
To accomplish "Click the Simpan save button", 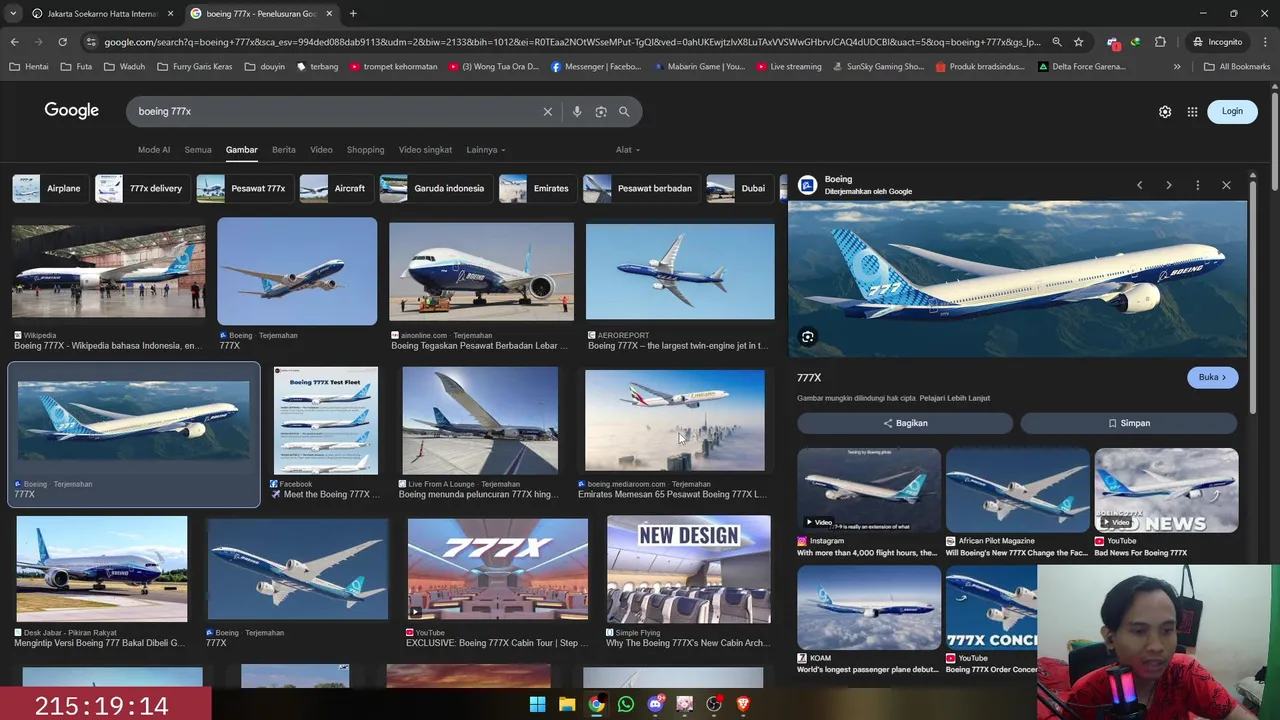I will 1129,423.
